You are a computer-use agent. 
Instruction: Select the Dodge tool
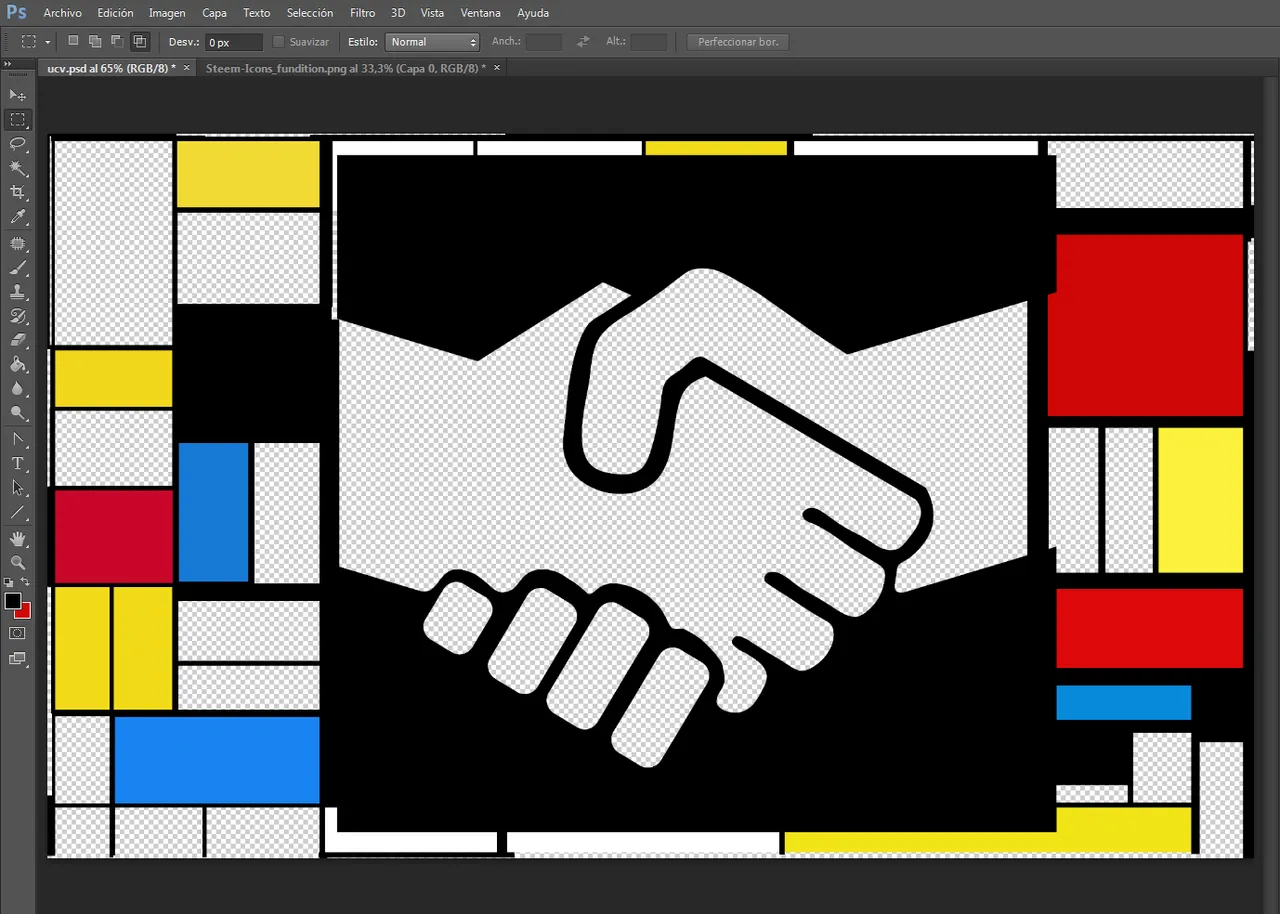pyautogui.click(x=17, y=412)
